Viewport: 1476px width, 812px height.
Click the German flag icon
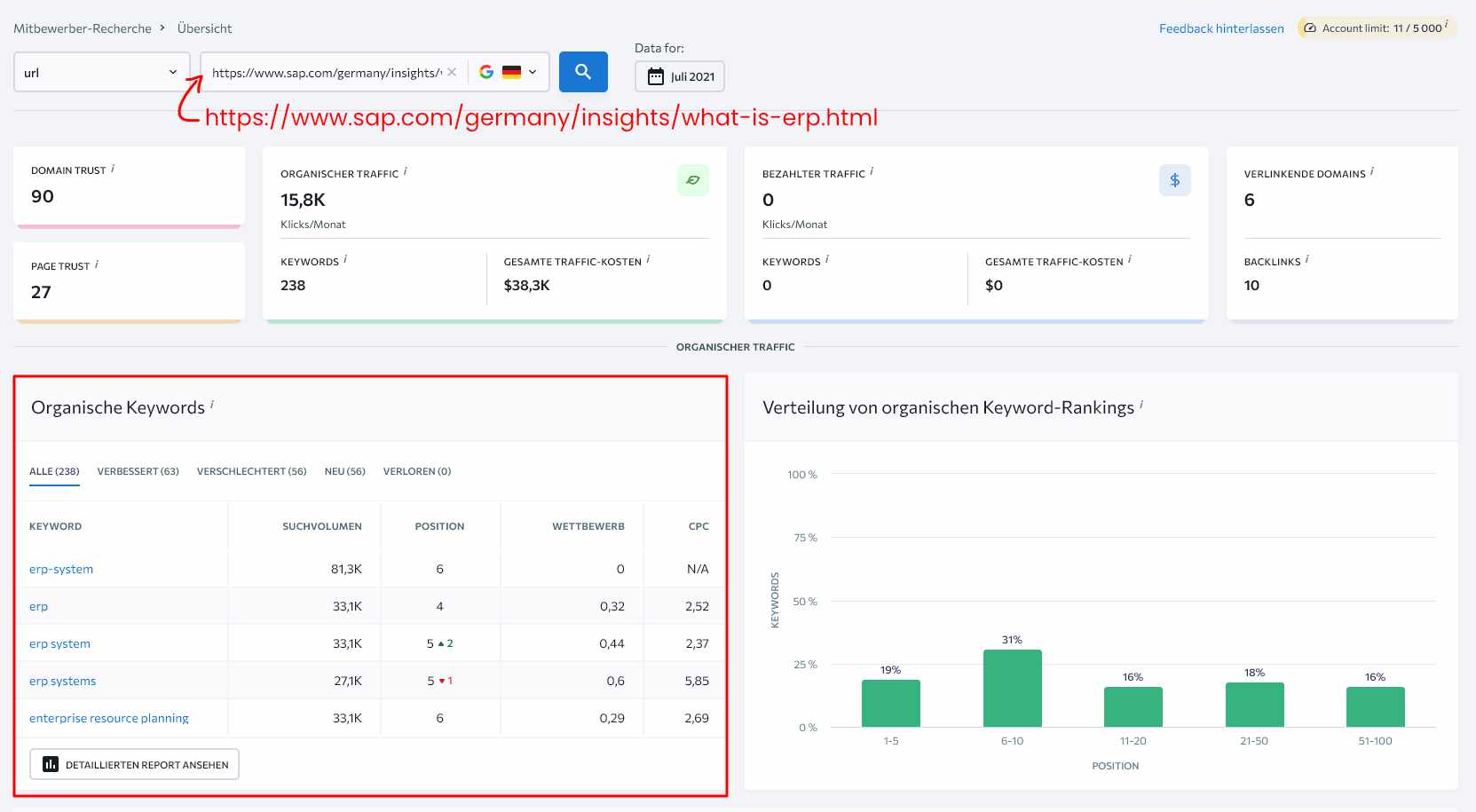[x=511, y=72]
